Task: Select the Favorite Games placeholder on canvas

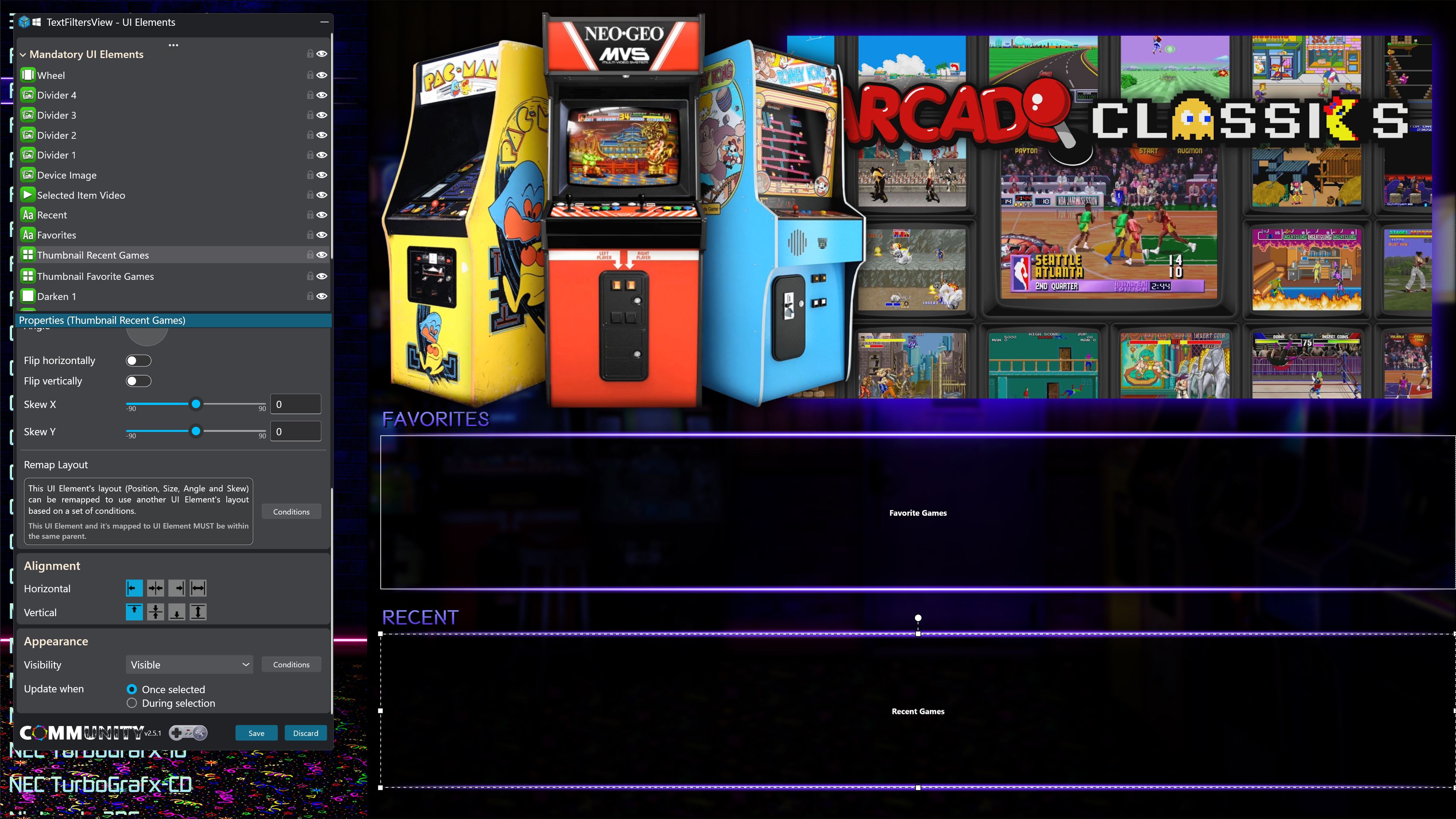Action: click(918, 513)
